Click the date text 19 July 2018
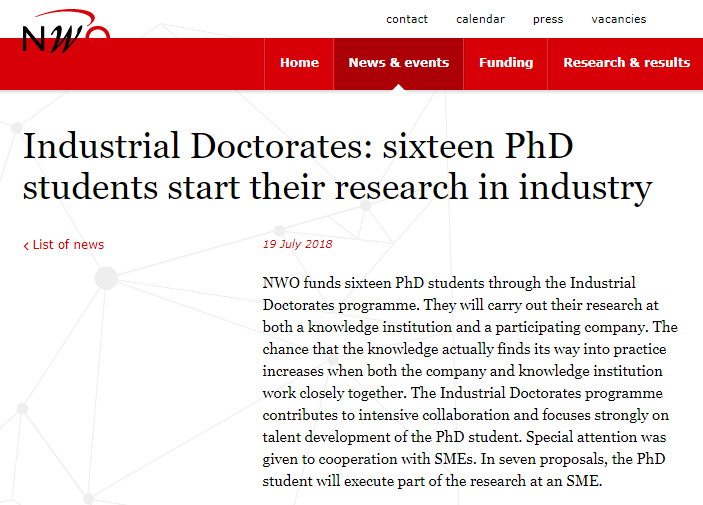The width and height of the screenshot is (703, 505). 297,244
